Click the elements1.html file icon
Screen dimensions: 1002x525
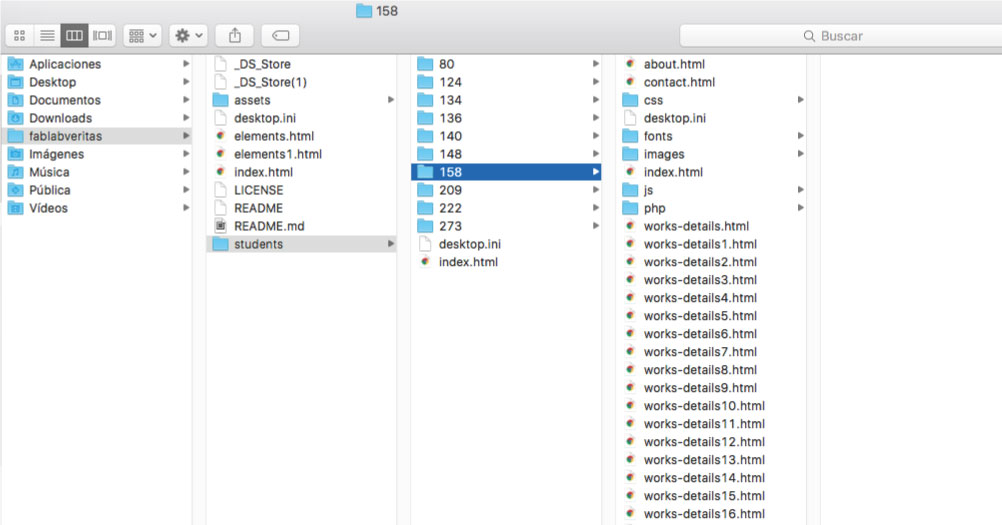(220, 154)
